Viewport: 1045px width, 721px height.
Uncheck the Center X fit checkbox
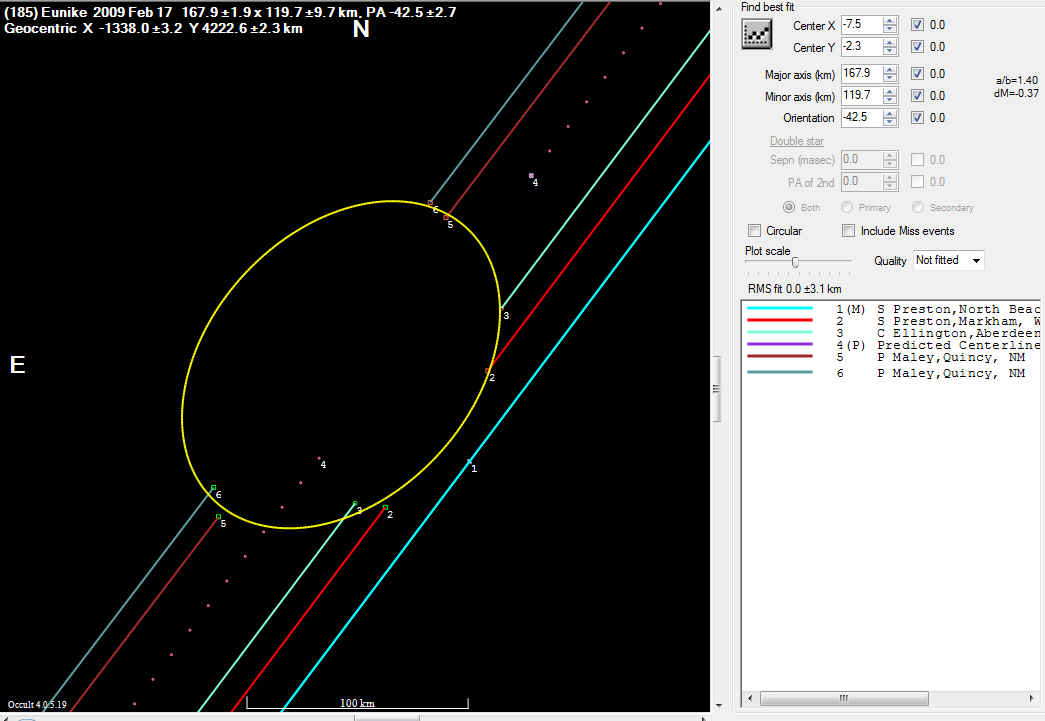[918, 25]
